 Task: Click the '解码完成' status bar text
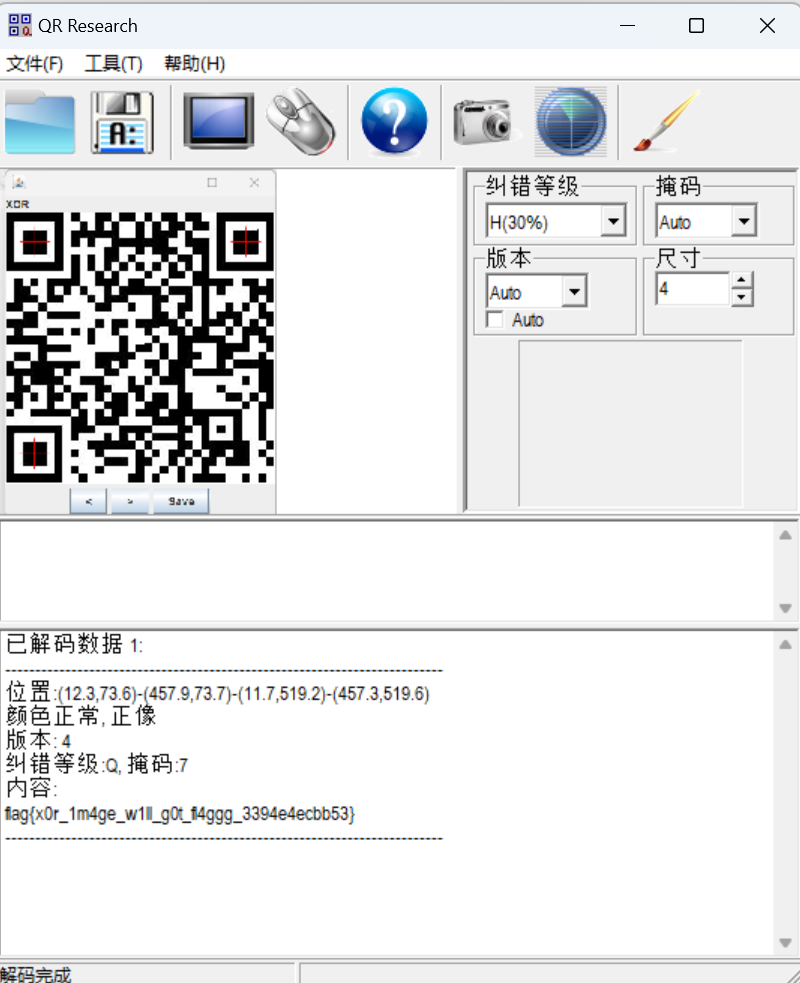pyautogui.click(x=36, y=974)
